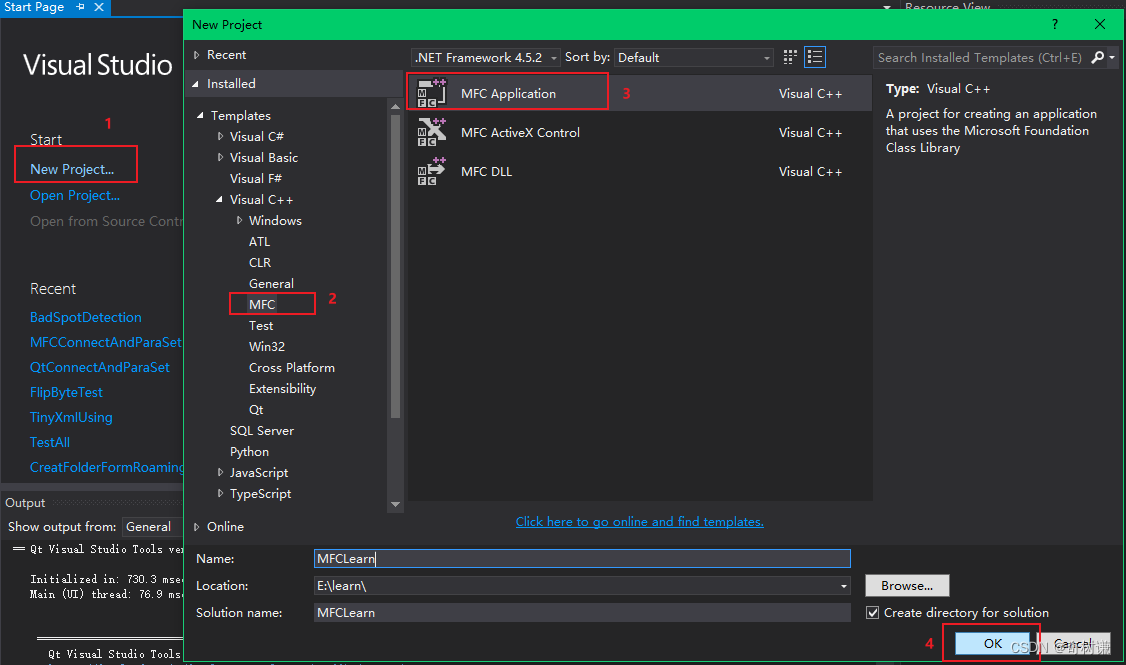Select the Start Page tab
Image resolution: width=1126 pixels, height=665 pixels.
pyautogui.click(x=34, y=6)
